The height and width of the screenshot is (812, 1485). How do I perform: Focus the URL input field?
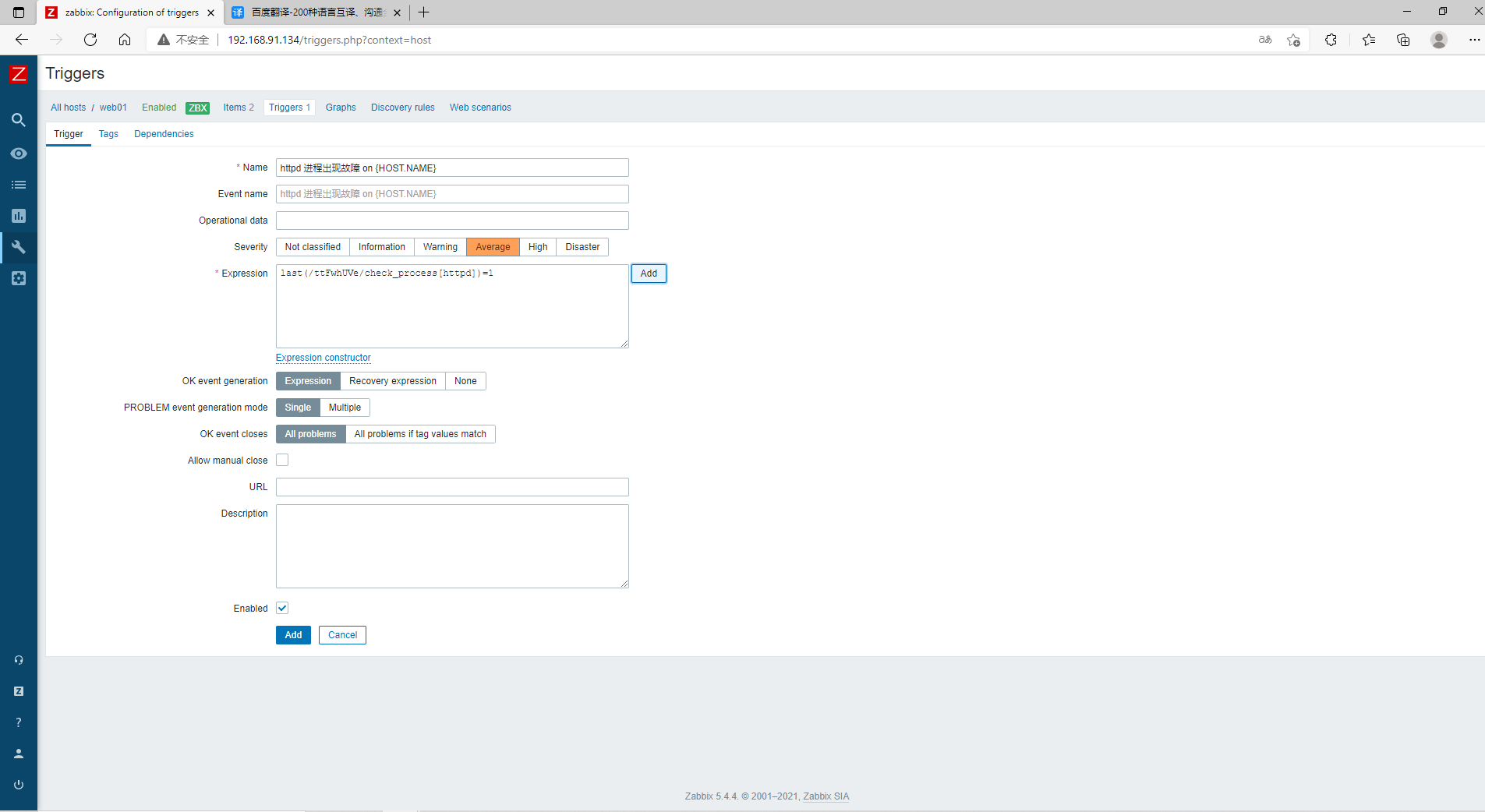(x=452, y=487)
